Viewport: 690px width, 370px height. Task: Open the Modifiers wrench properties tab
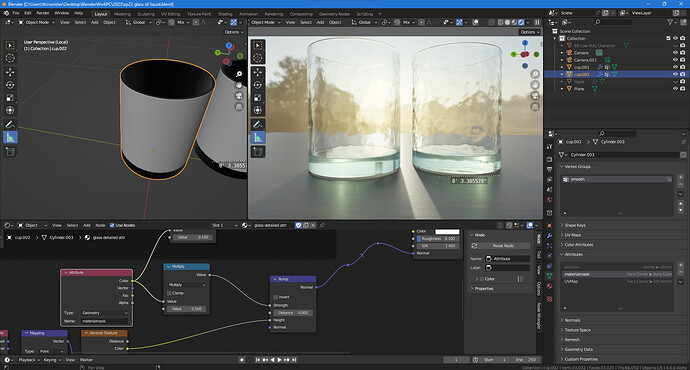pos(549,235)
